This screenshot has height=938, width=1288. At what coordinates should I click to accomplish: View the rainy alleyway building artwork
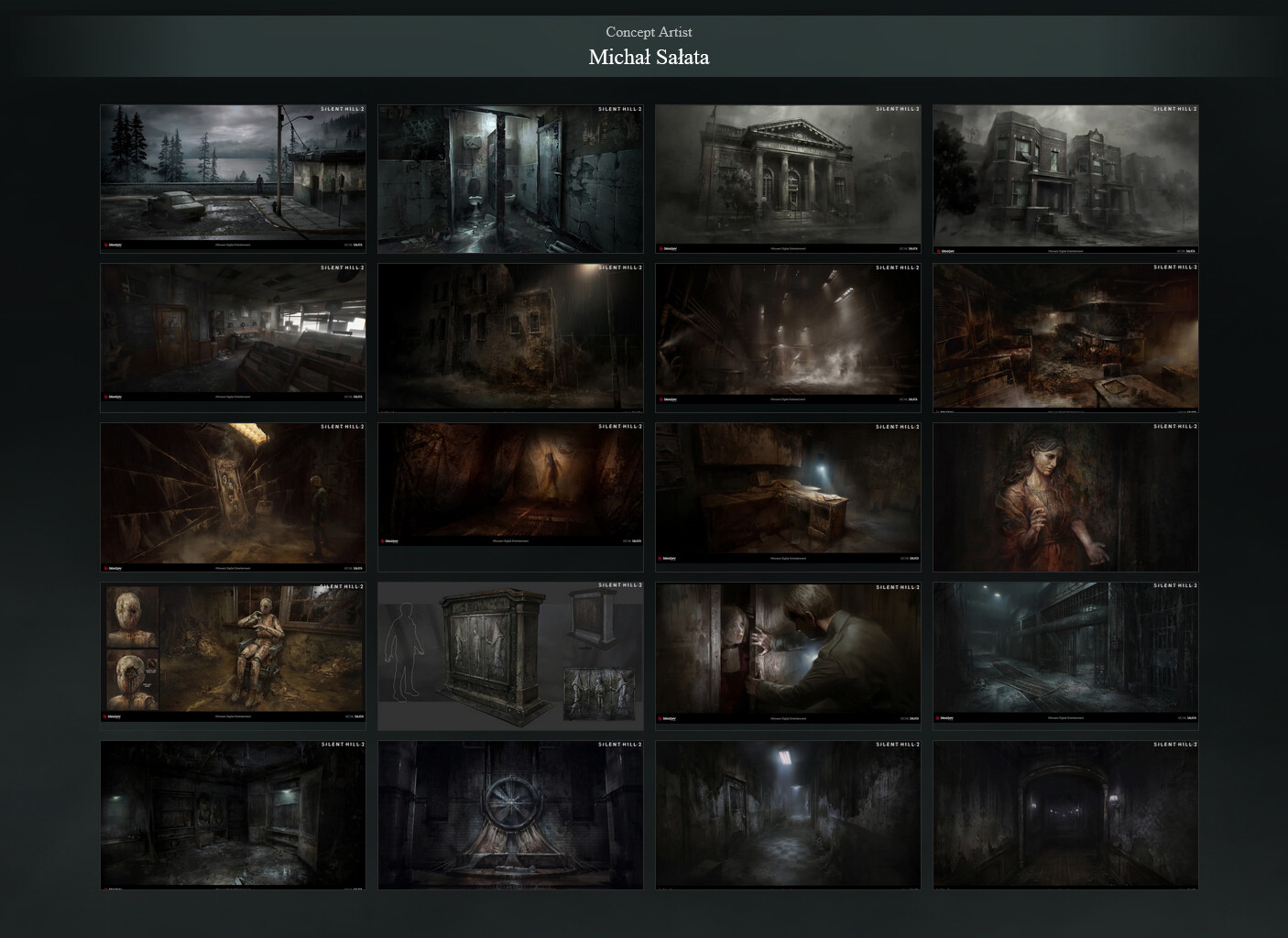tap(510, 335)
